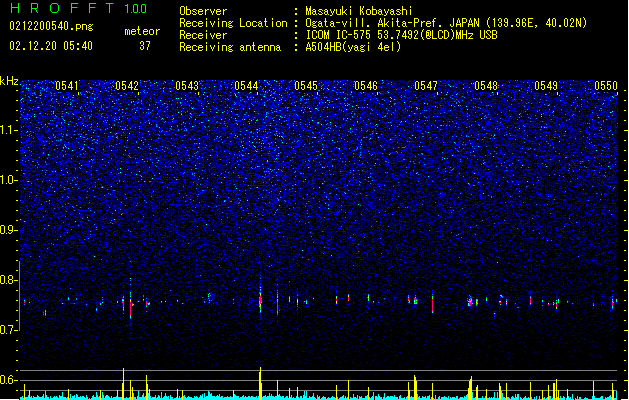Click the tallest yellow peak in bottom power graph
The image size is (629, 400).
click(x=260, y=383)
